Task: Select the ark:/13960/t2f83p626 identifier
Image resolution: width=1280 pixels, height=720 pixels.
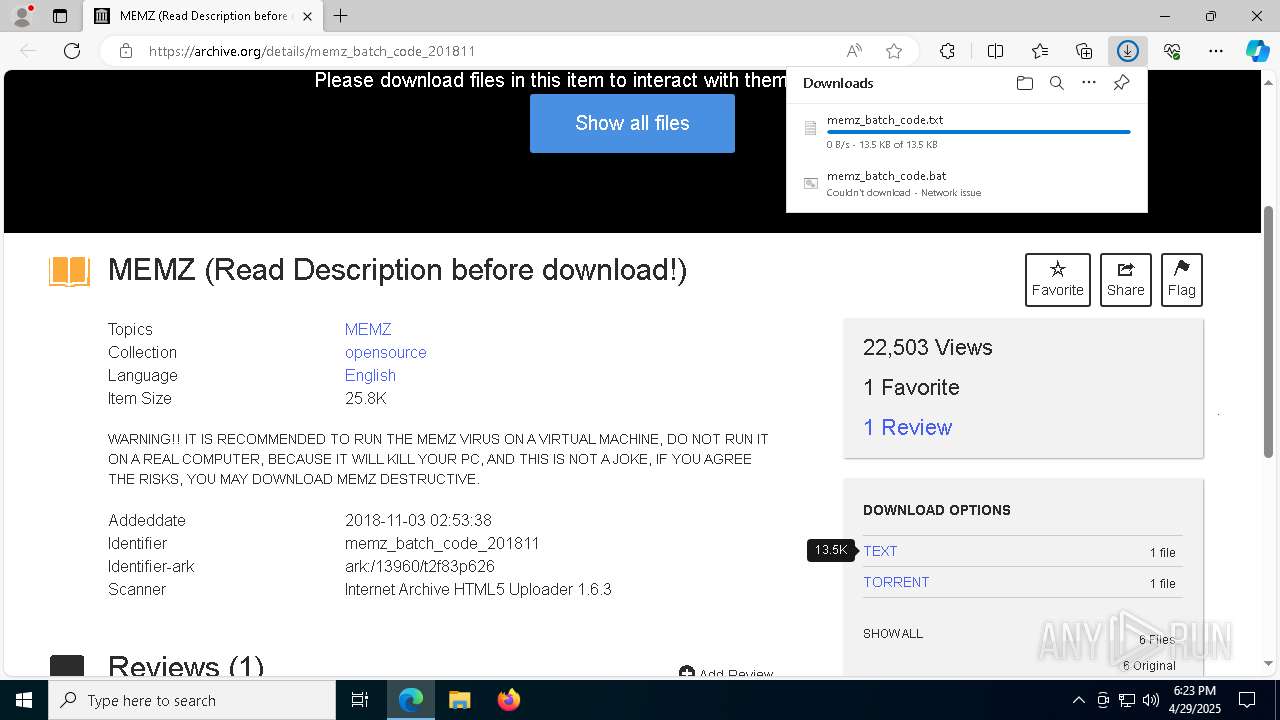Action: [420, 566]
